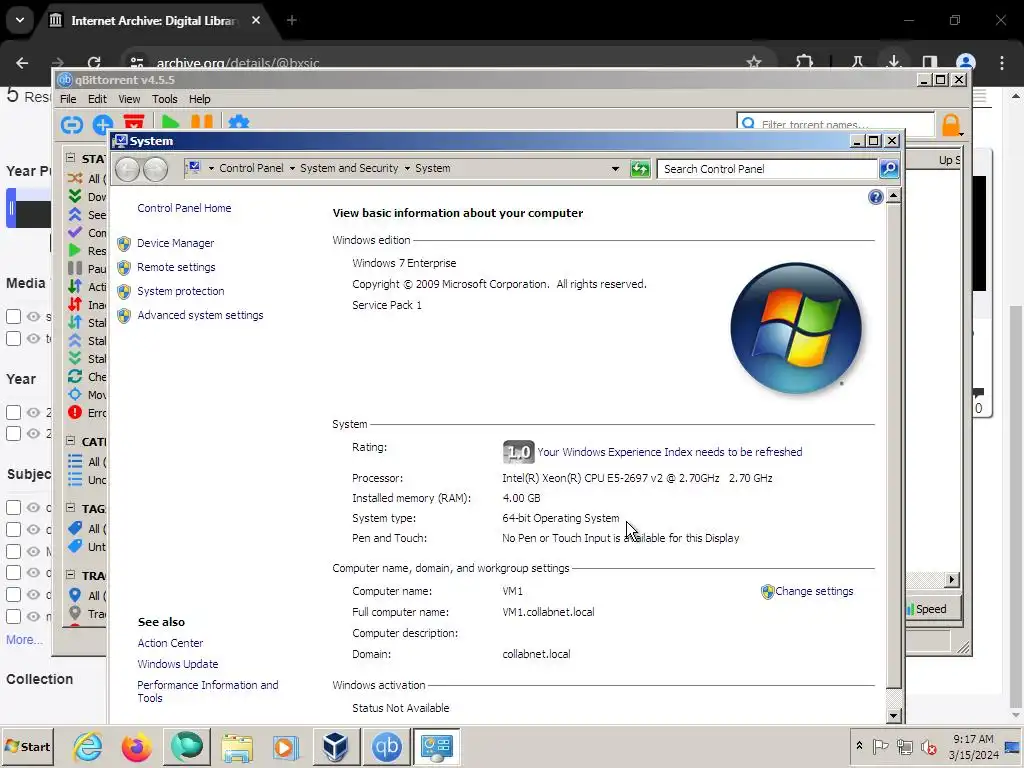Click the qBittorrent red Remove torrent icon

coord(134,123)
